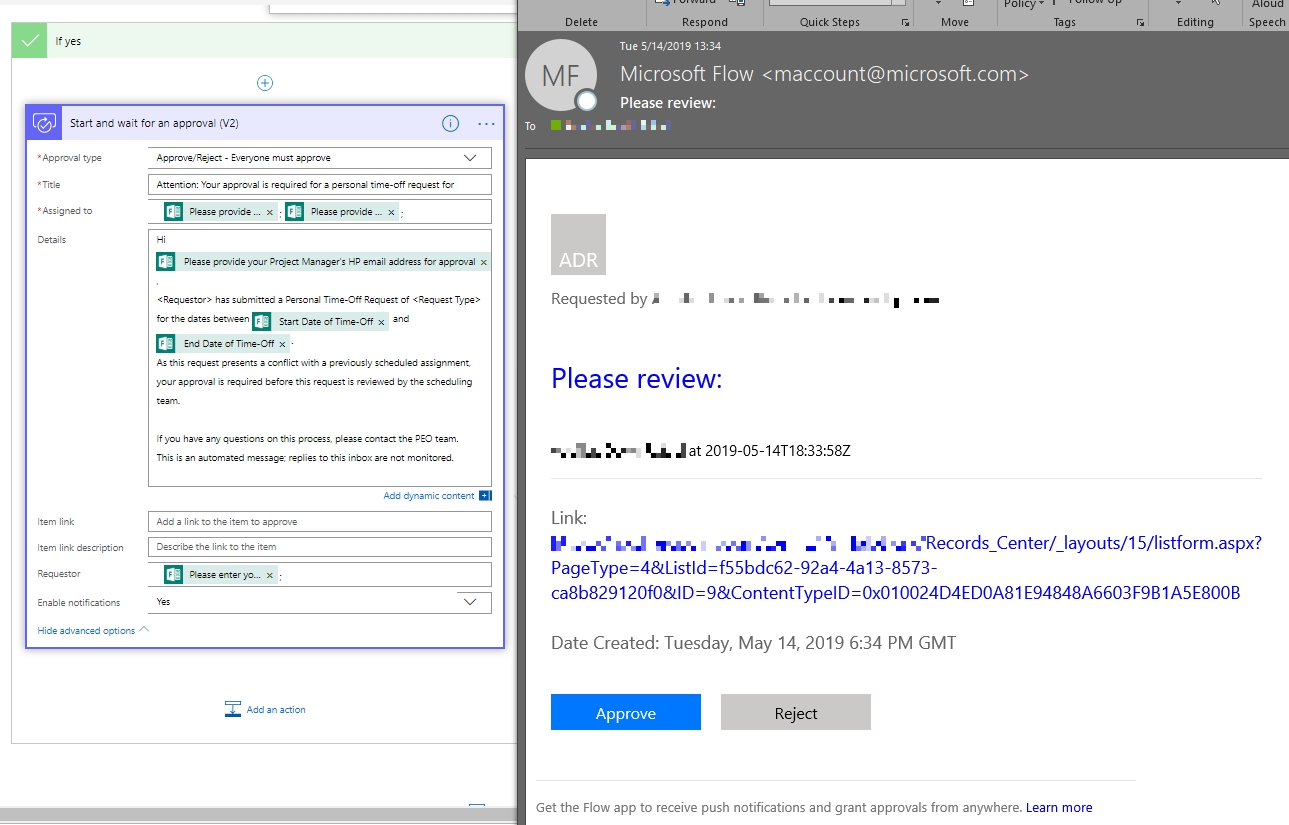Remove the Project Manager's HP email token
1289x825 pixels.
tap(484, 262)
